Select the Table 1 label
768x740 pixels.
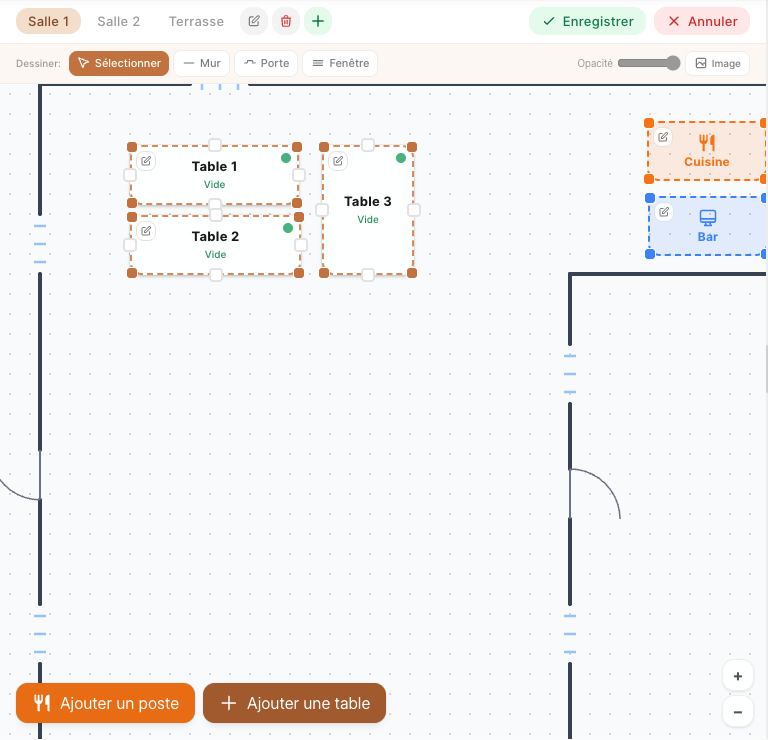tap(215, 167)
